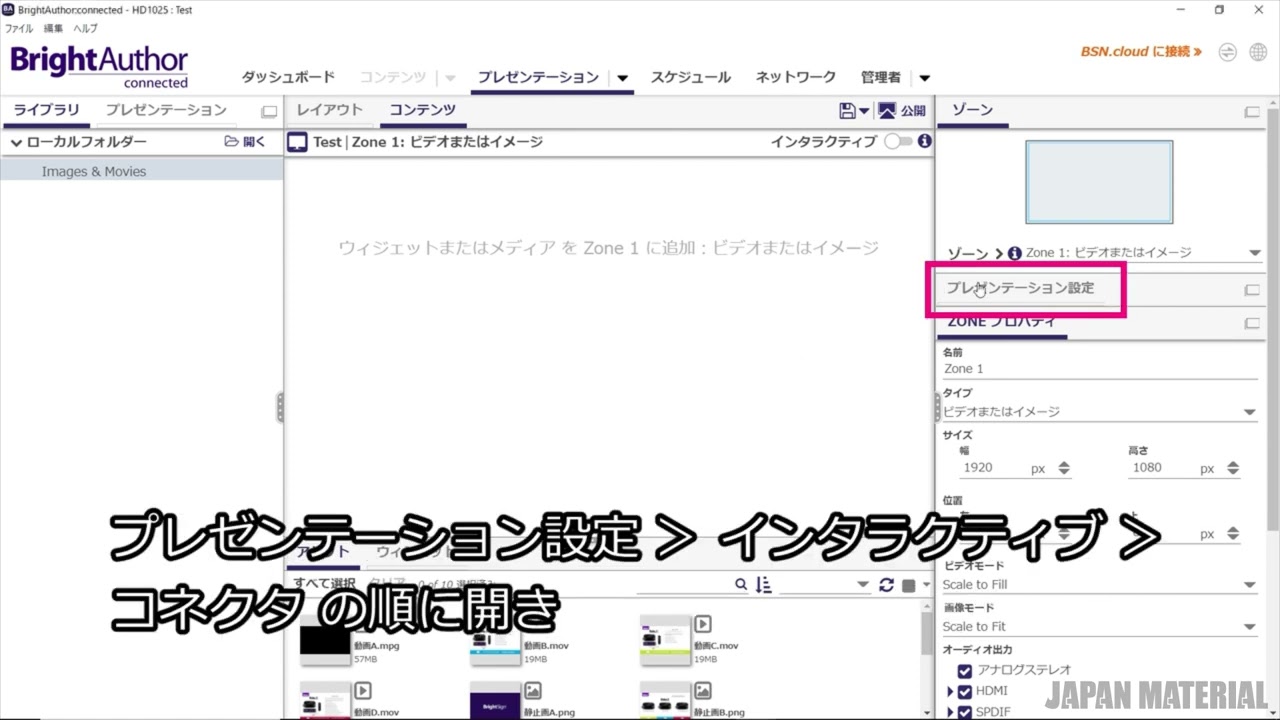Image resolution: width=1280 pixels, height=720 pixels.
Task: Open the タイプ ビデオまたはイメージ dropdown
Action: pyautogui.click(x=1100, y=412)
